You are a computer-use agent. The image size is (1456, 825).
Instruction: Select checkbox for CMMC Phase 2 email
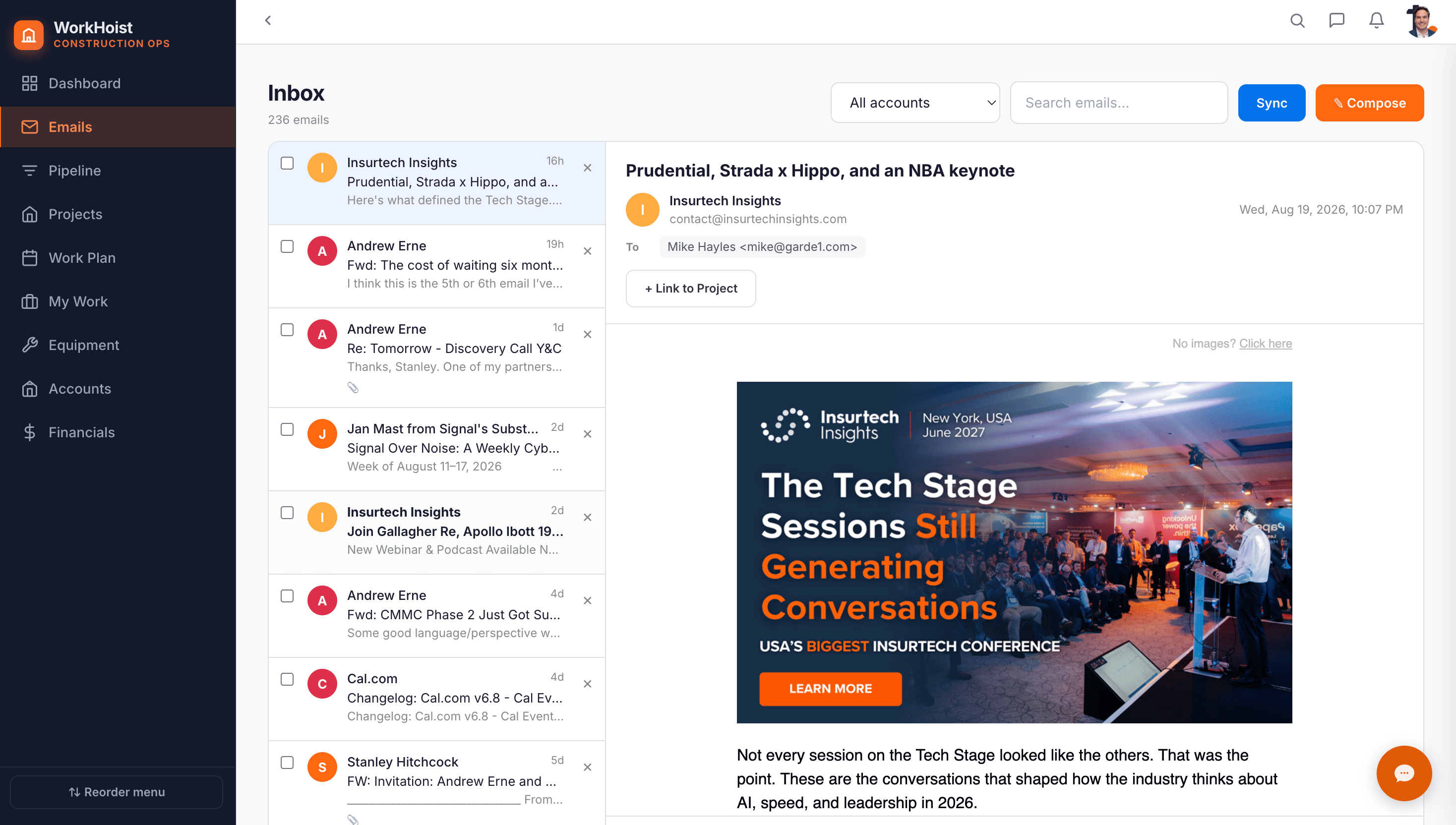tap(287, 596)
